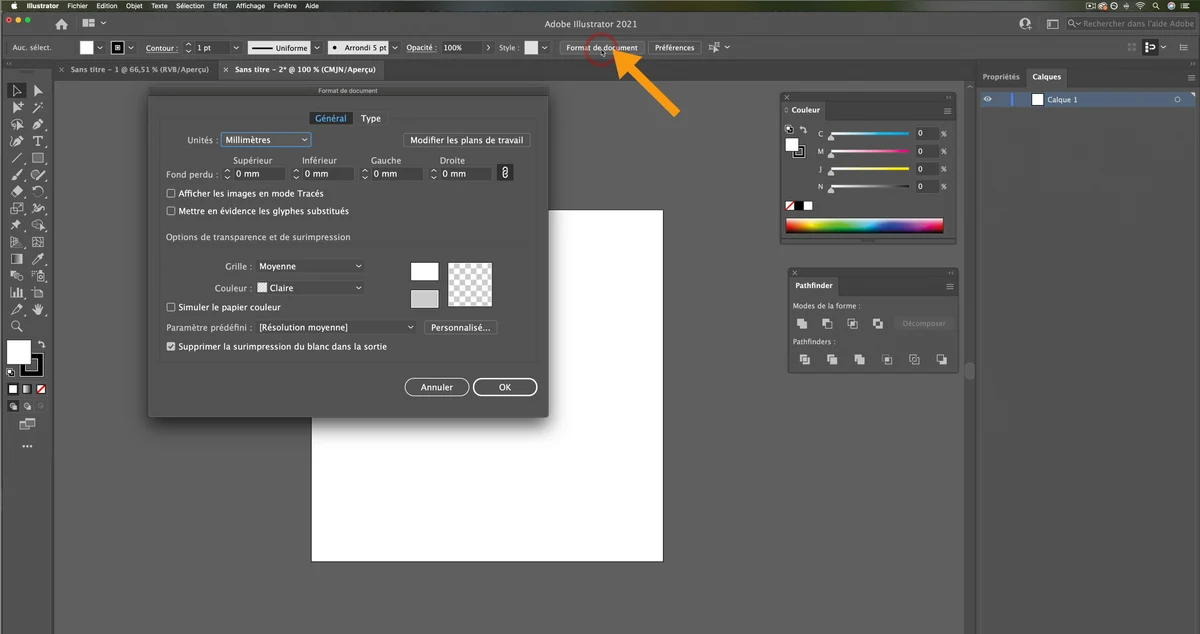
Task: Toggle the bleed link chain icon
Action: [506, 173]
